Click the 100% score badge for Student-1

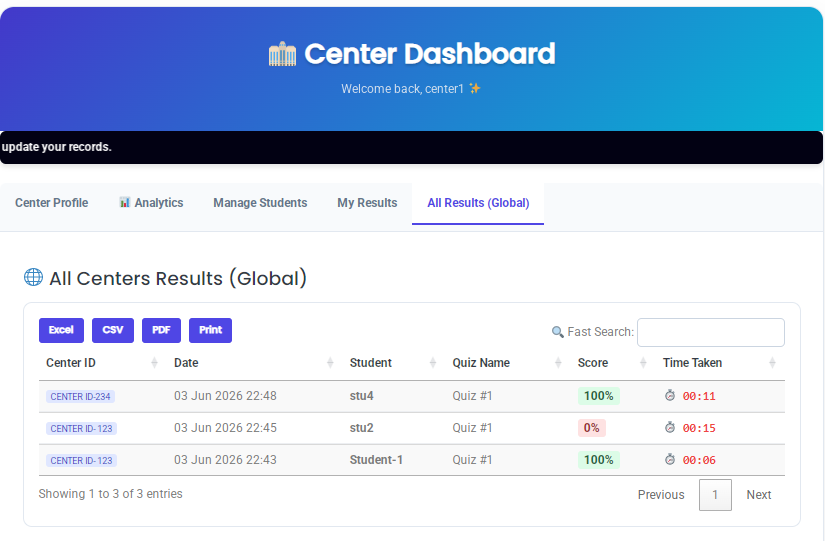click(599, 460)
